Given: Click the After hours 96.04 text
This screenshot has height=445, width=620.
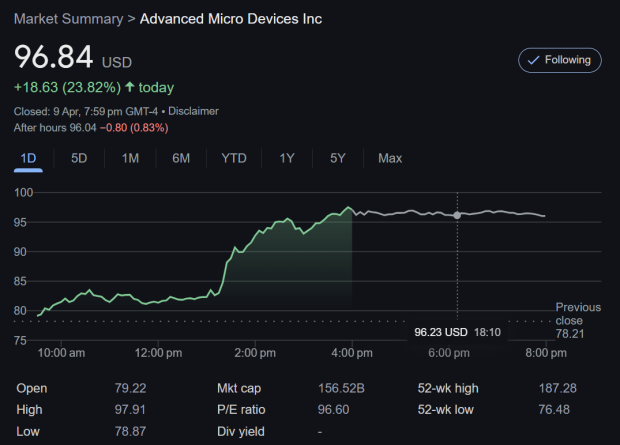Looking at the screenshot, I should (55, 128).
